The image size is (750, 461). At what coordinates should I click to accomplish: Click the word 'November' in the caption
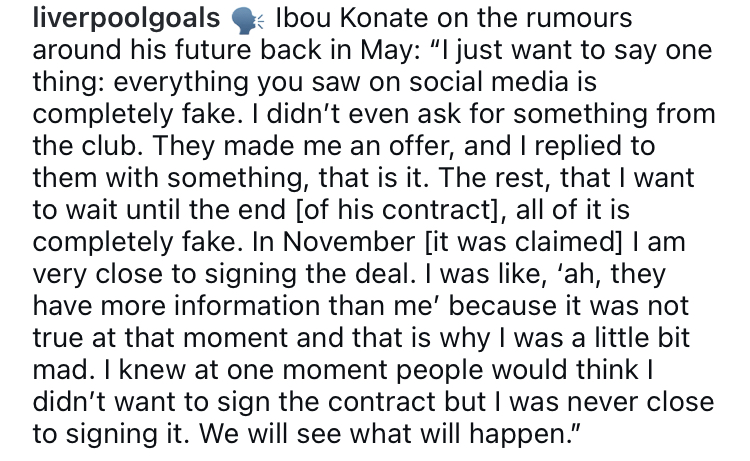pos(349,242)
